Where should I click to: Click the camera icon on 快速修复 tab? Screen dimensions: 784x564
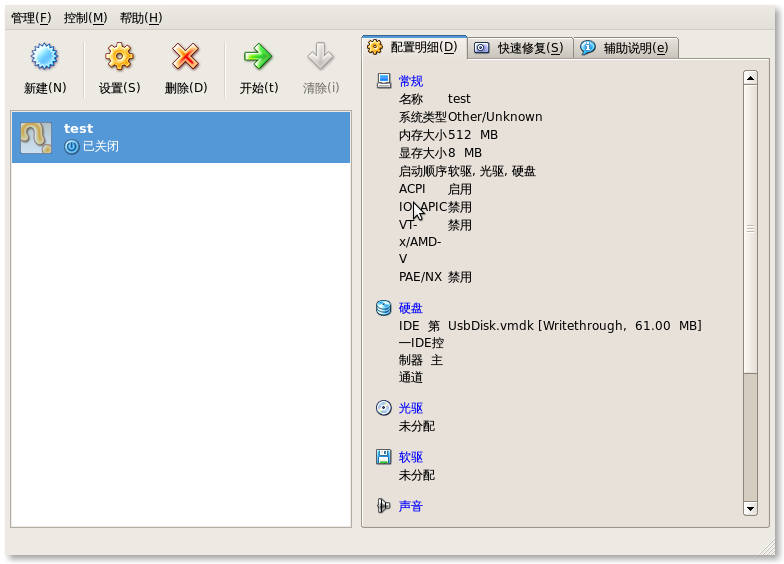click(482, 48)
